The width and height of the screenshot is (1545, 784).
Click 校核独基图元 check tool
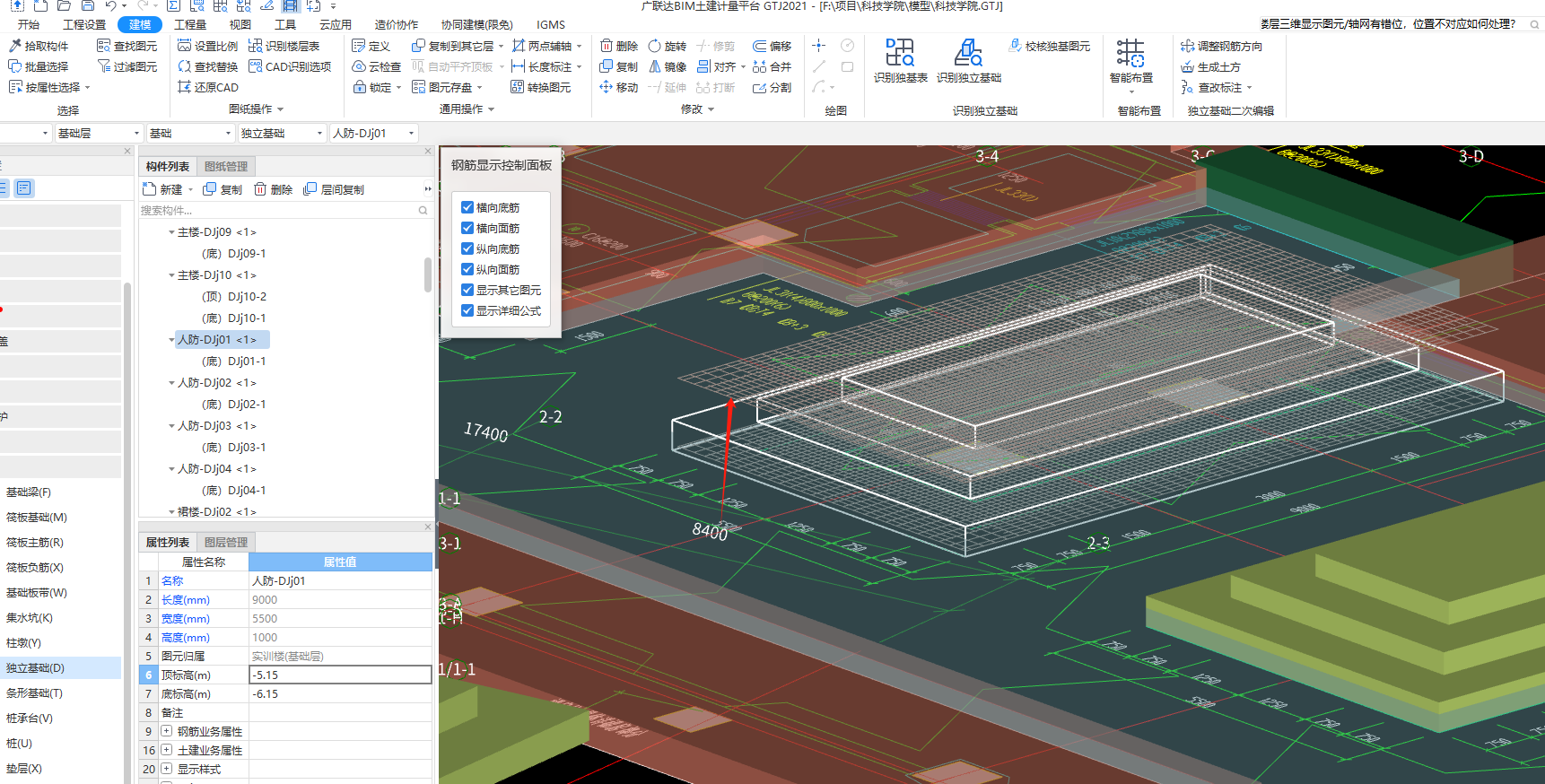coord(1049,46)
